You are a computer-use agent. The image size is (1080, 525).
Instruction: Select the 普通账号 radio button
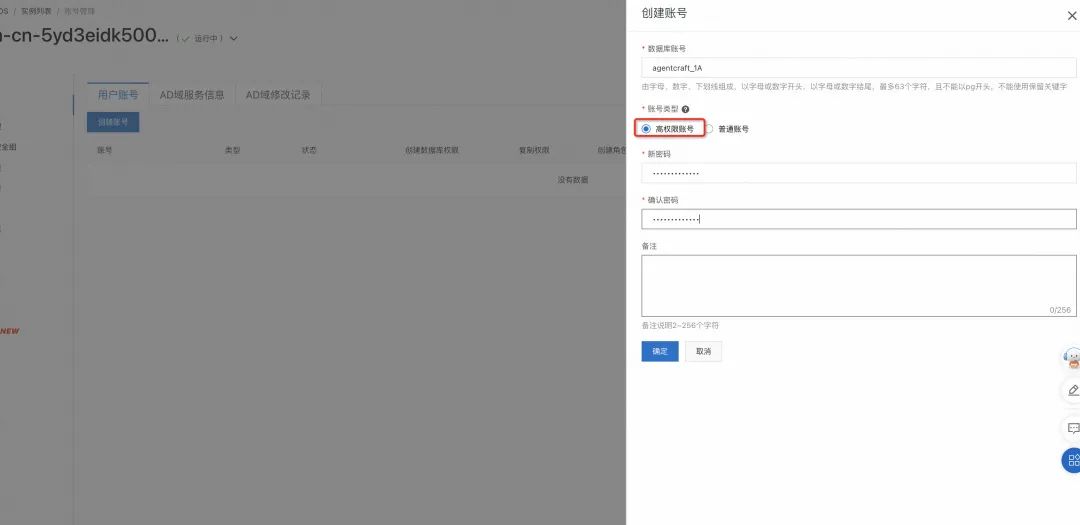pos(709,129)
